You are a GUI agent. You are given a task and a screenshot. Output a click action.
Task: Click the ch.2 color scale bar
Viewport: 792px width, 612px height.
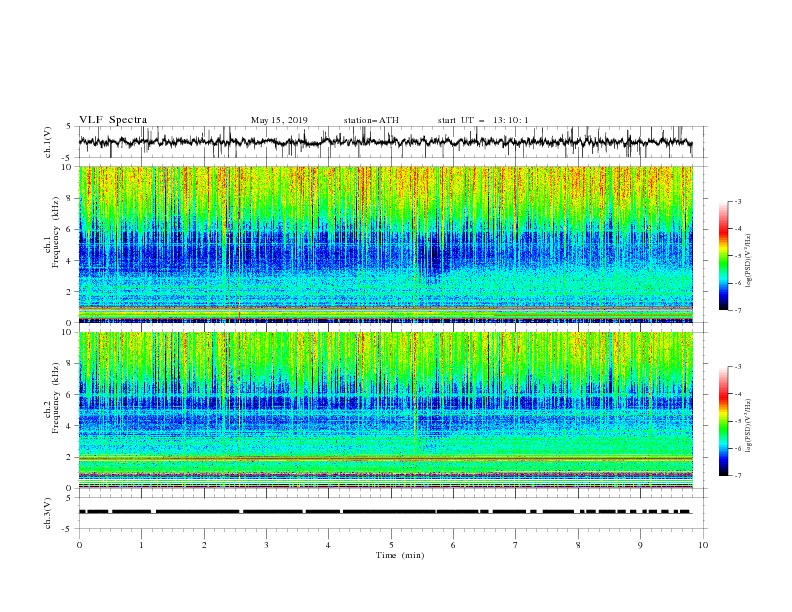[723, 421]
